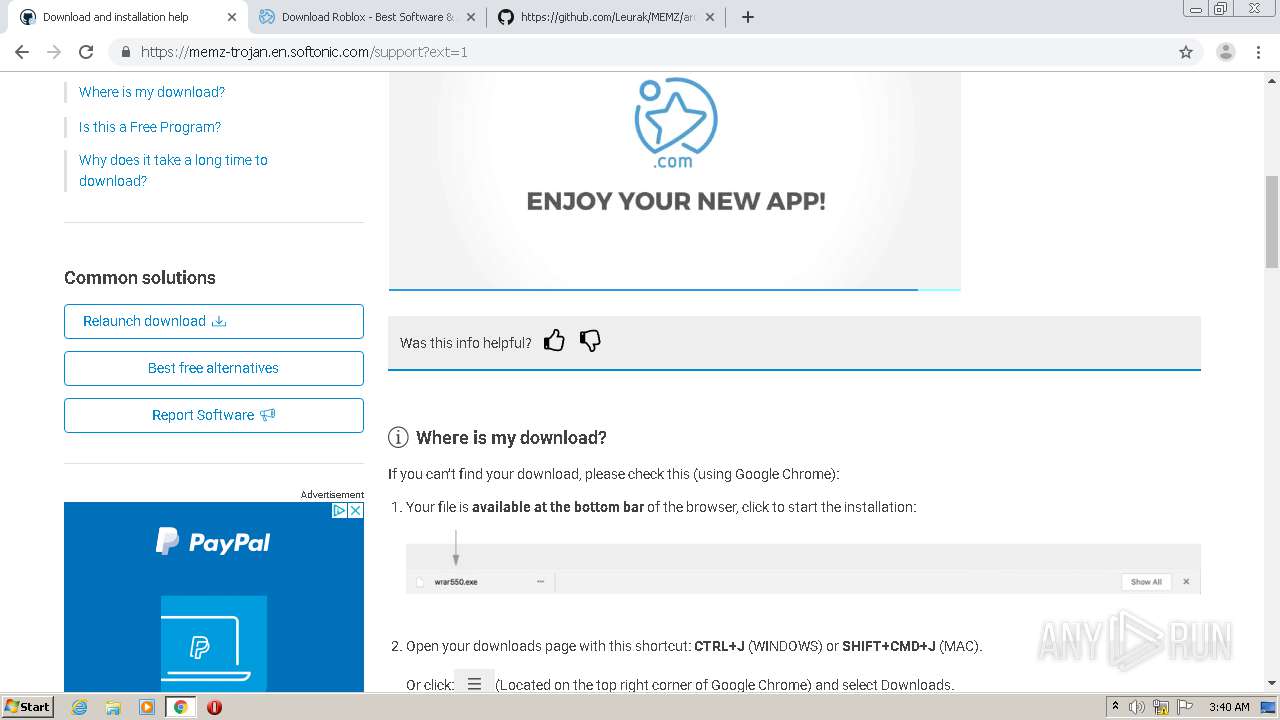1280x720 pixels.
Task: Open the volume speaker tray icon
Action: click(x=1138, y=707)
